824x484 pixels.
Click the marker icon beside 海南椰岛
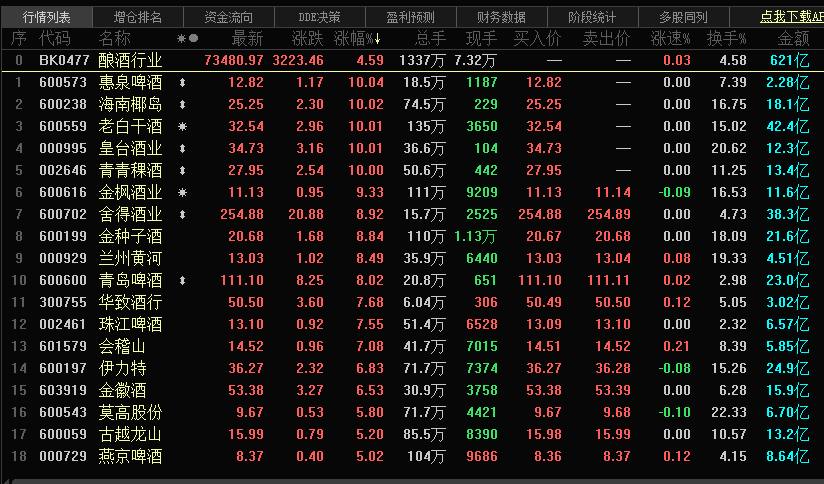182,105
